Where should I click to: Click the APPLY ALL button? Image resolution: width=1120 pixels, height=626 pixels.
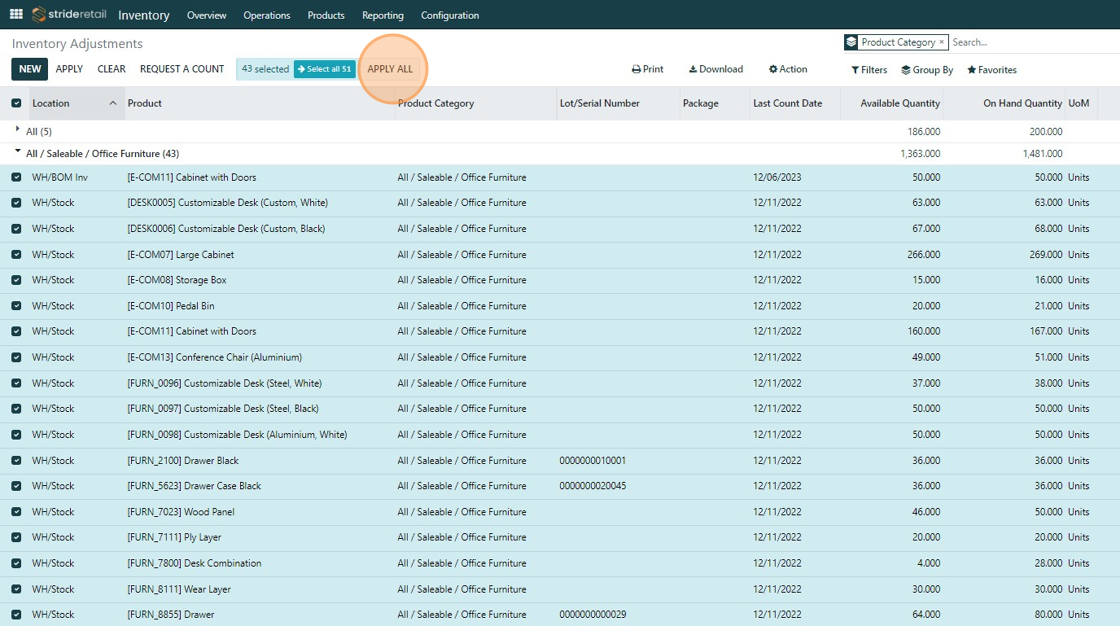(x=390, y=69)
